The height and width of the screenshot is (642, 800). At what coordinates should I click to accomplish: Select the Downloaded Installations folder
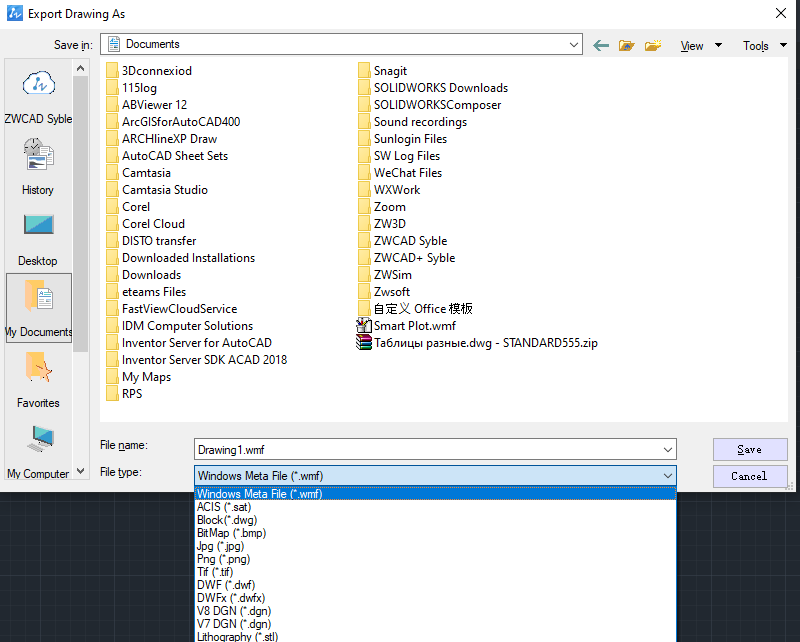point(181,258)
